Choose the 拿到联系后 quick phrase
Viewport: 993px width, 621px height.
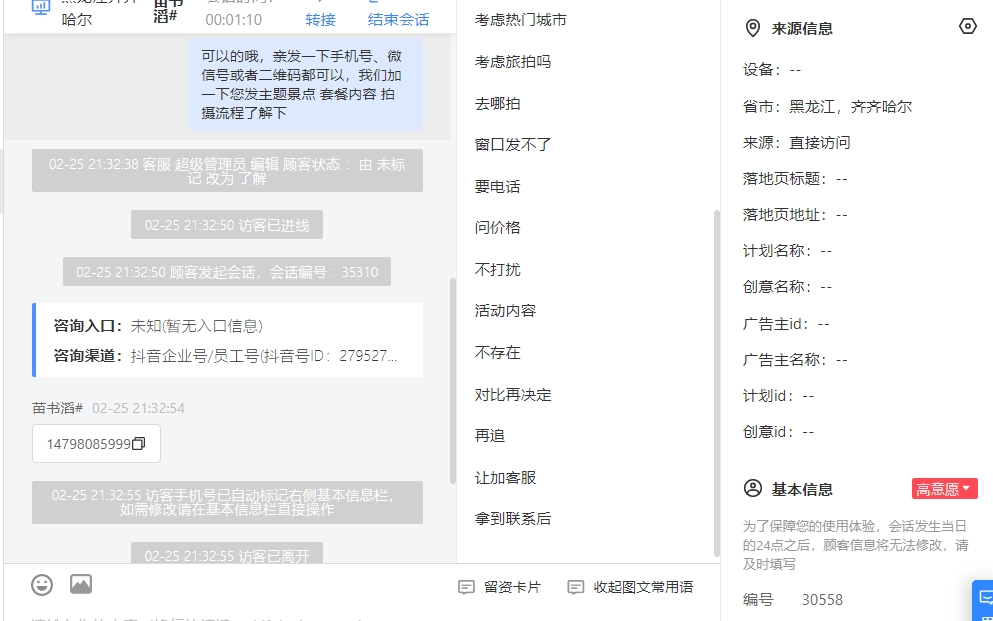coord(513,519)
